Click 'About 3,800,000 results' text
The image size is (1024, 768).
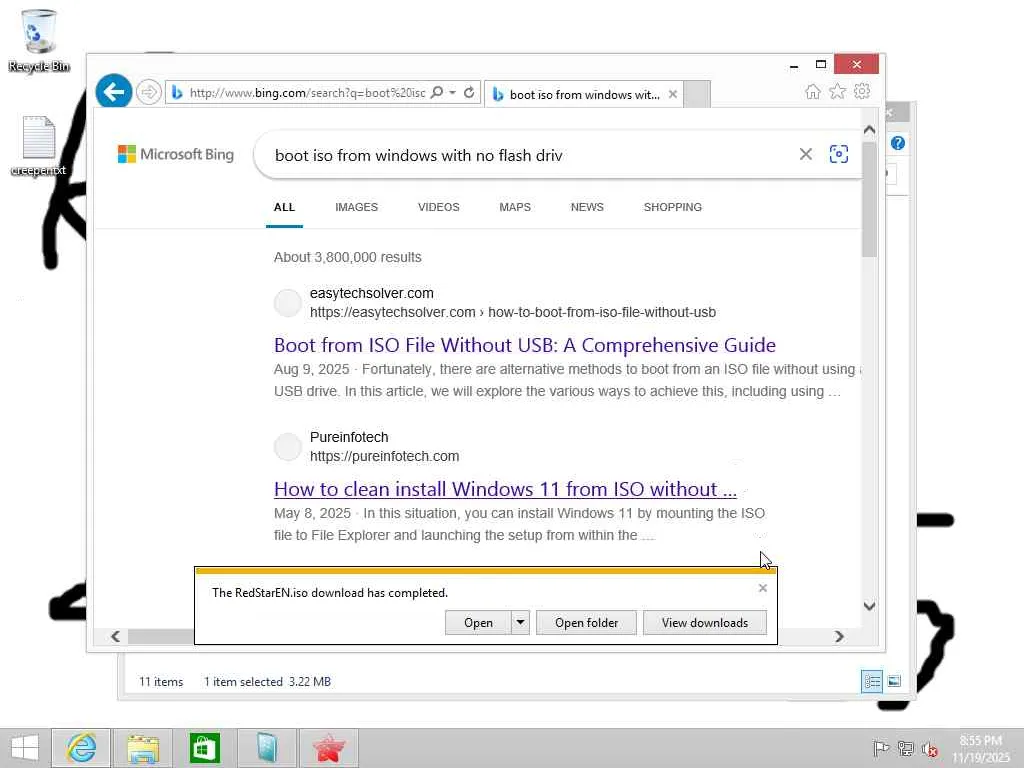pos(347,257)
